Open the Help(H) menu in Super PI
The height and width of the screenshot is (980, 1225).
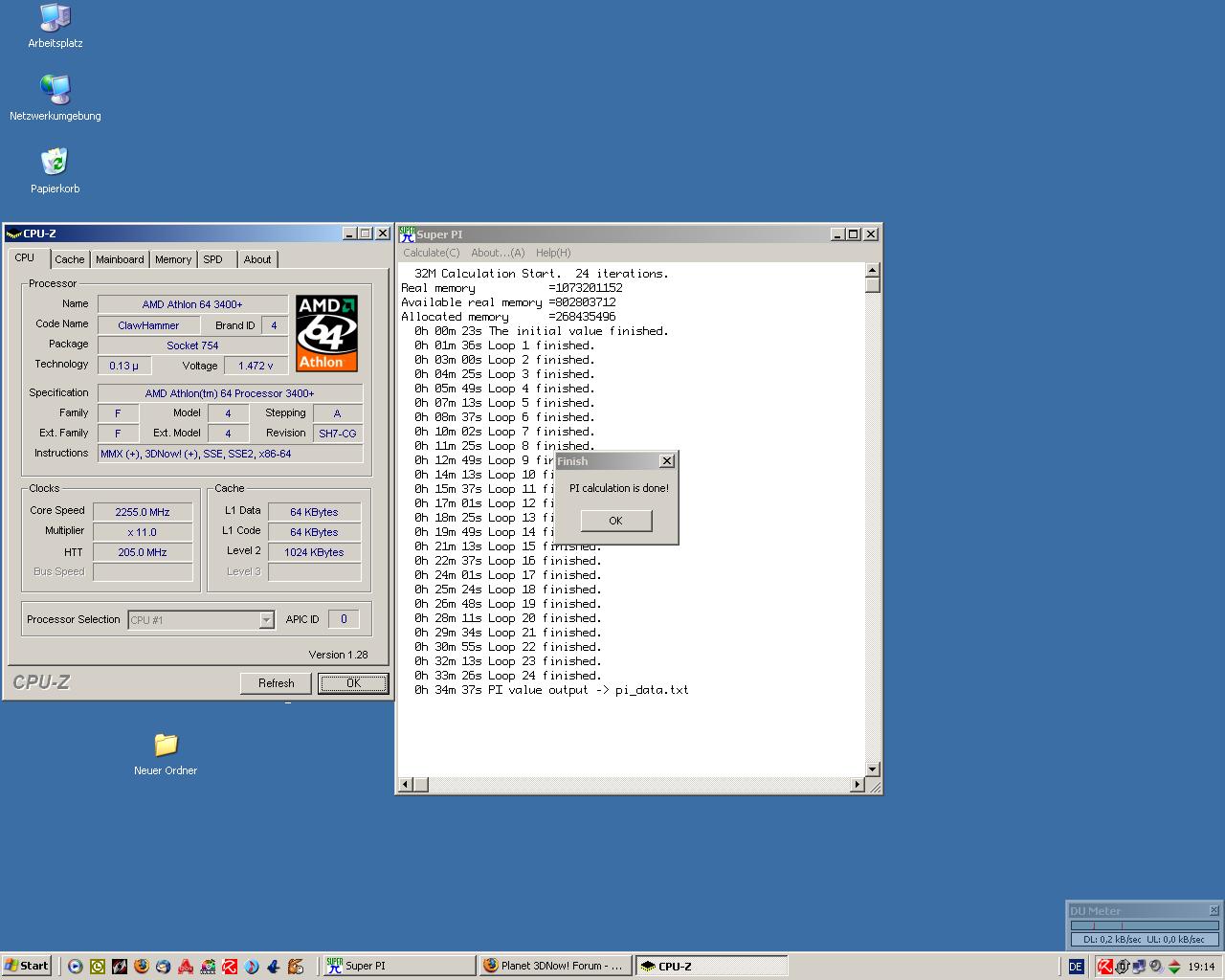tap(553, 253)
